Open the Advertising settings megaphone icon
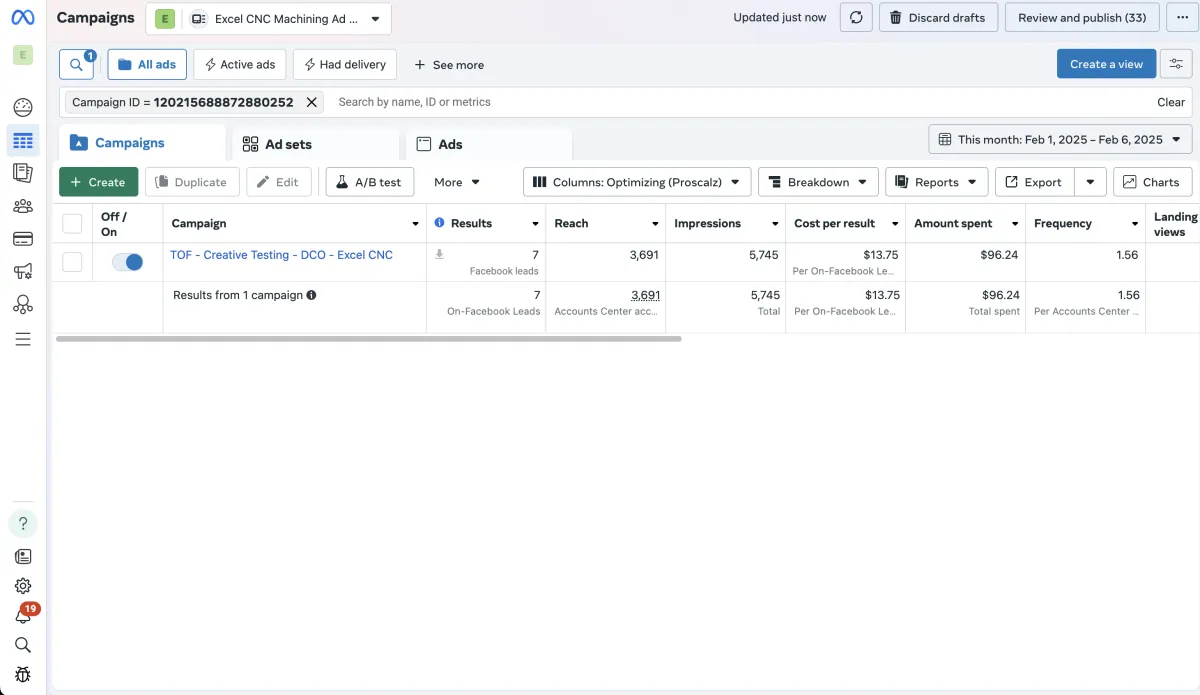 [x=23, y=272]
